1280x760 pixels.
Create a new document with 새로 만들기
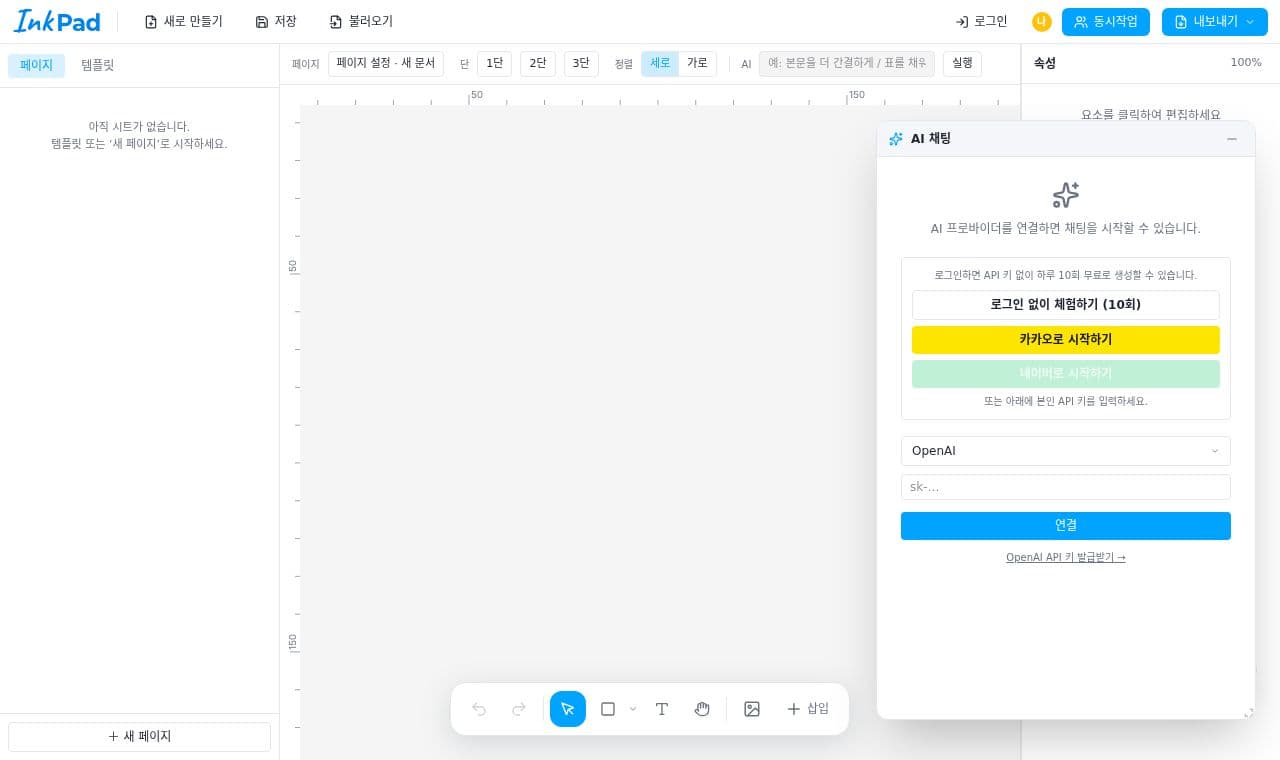click(x=184, y=21)
